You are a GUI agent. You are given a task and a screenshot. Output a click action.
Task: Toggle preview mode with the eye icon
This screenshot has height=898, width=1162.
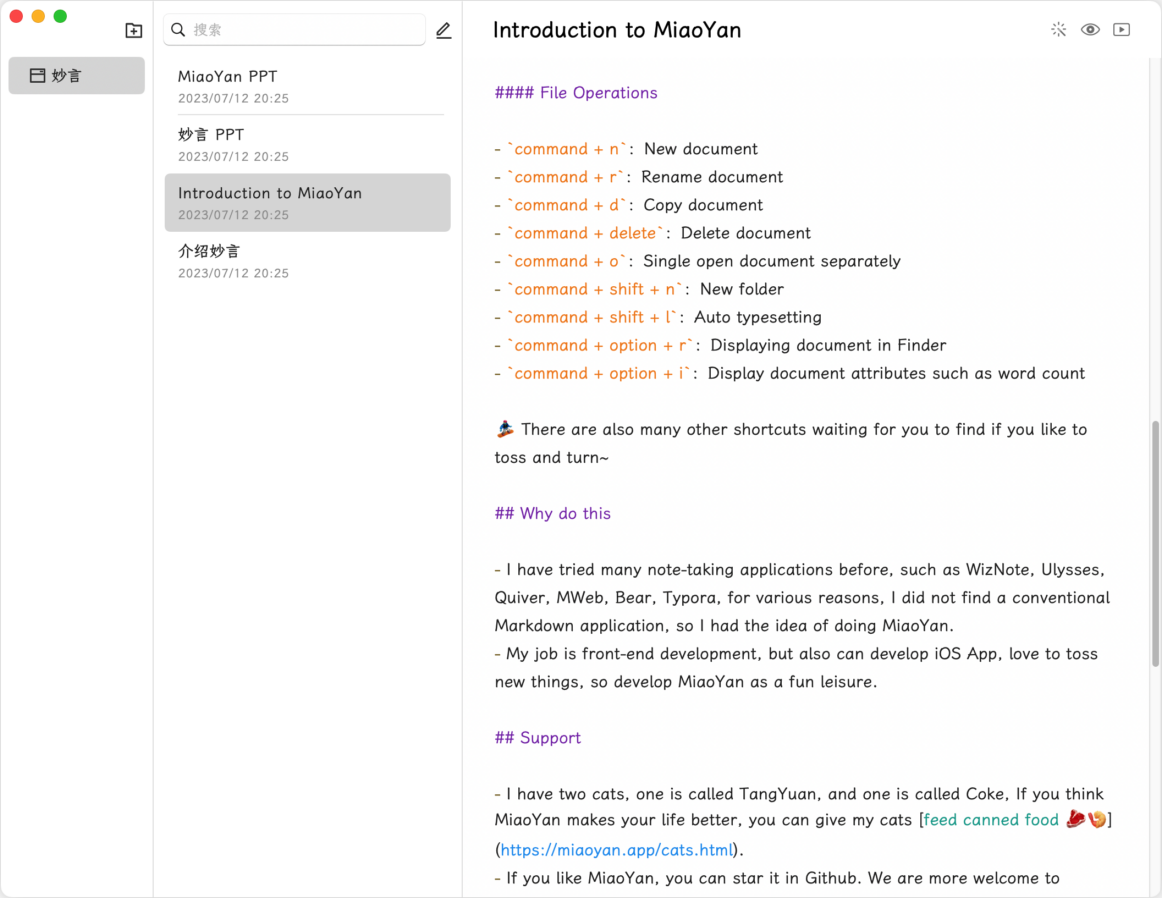[1090, 30]
